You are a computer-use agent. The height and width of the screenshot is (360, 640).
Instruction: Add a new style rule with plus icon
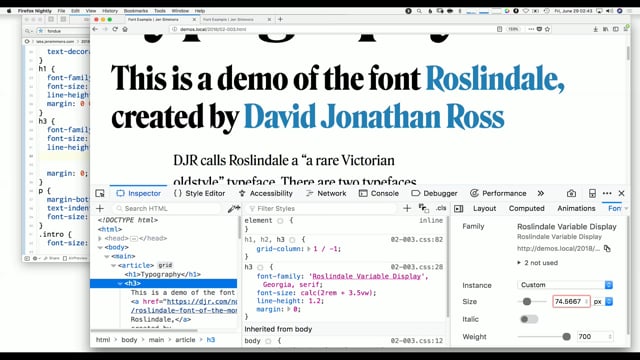click(x=407, y=209)
